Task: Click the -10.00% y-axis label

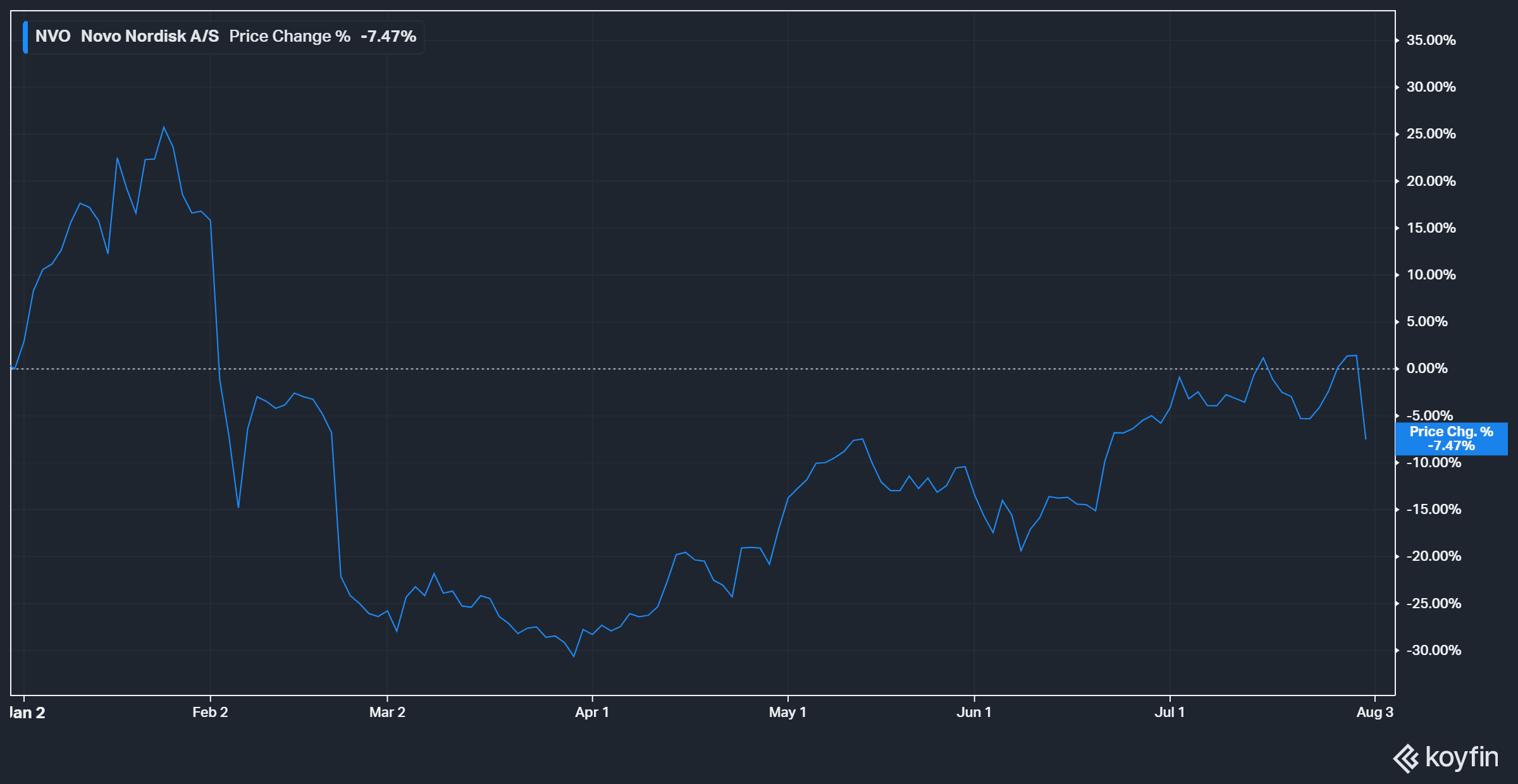Action: coord(1434,463)
